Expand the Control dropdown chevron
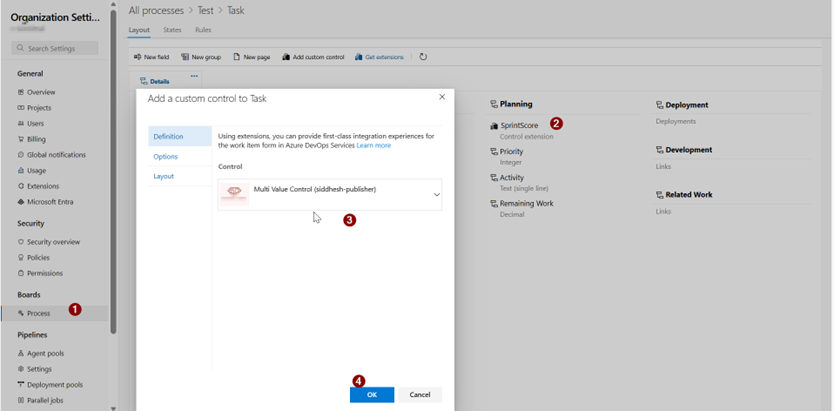 point(437,195)
